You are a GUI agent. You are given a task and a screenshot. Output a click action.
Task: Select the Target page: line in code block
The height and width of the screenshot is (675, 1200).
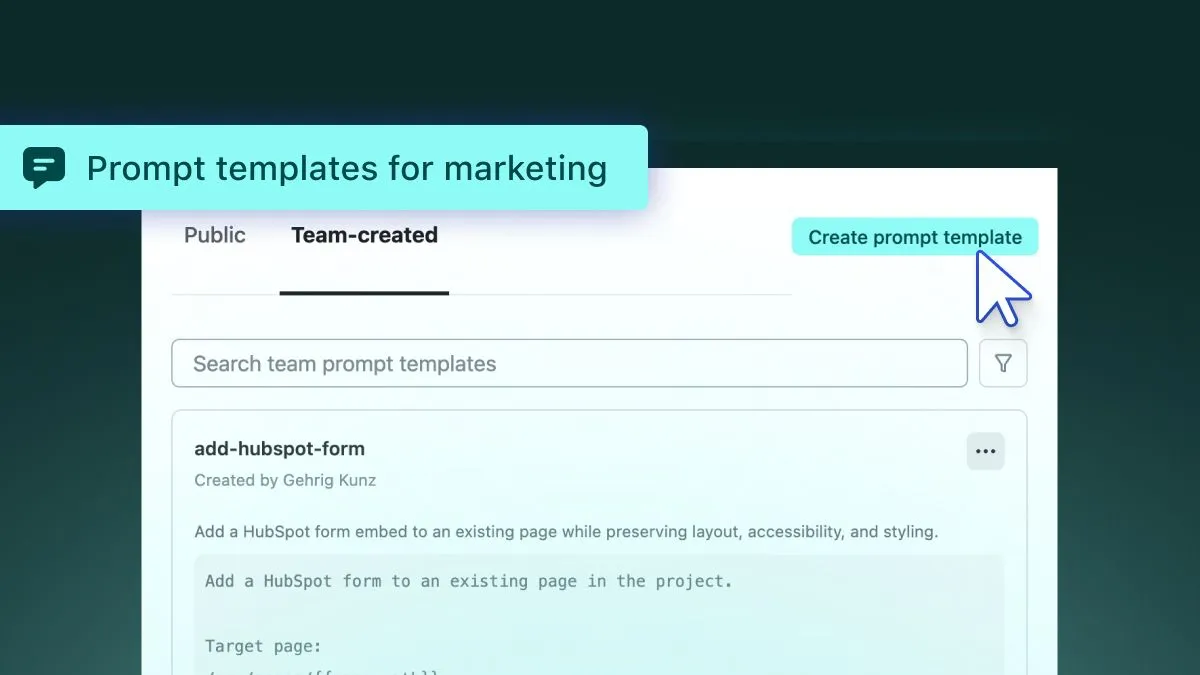pyautogui.click(x=263, y=646)
